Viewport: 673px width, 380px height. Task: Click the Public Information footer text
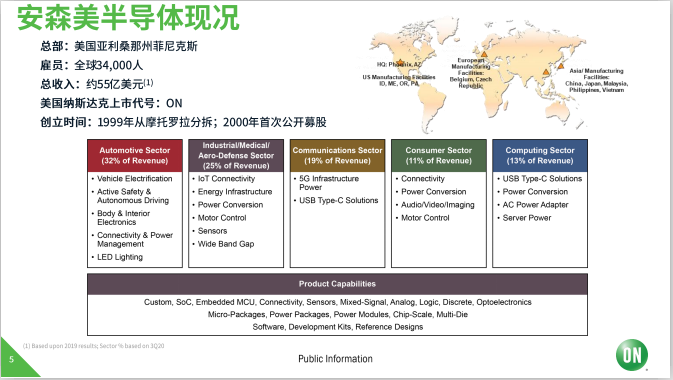pyautogui.click(x=335, y=359)
